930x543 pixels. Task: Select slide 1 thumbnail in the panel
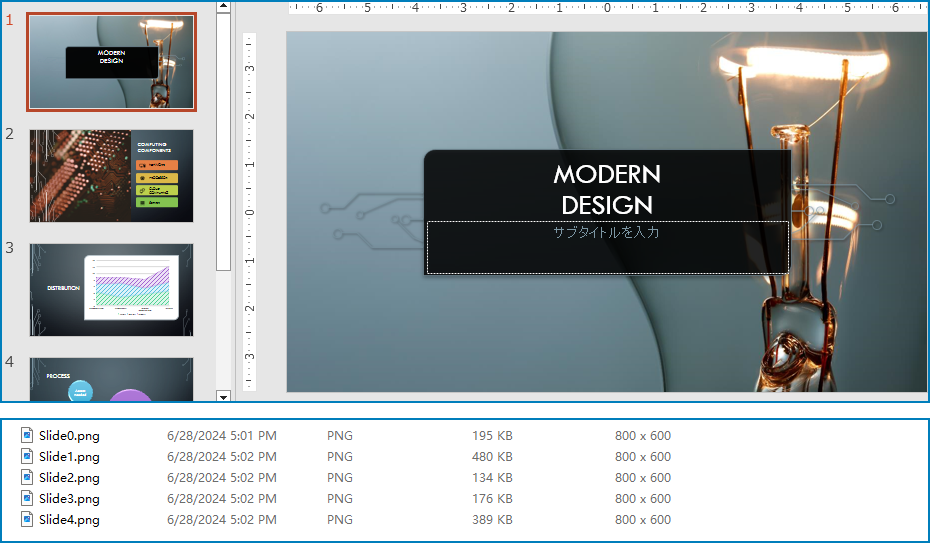click(x=112, y=62)
